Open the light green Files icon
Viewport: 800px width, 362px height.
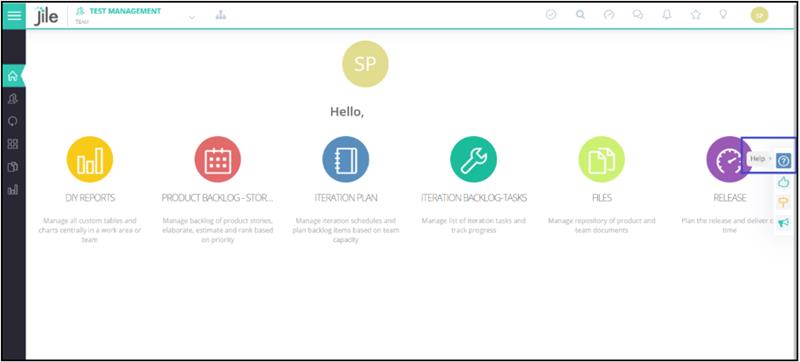coord(602,159)
